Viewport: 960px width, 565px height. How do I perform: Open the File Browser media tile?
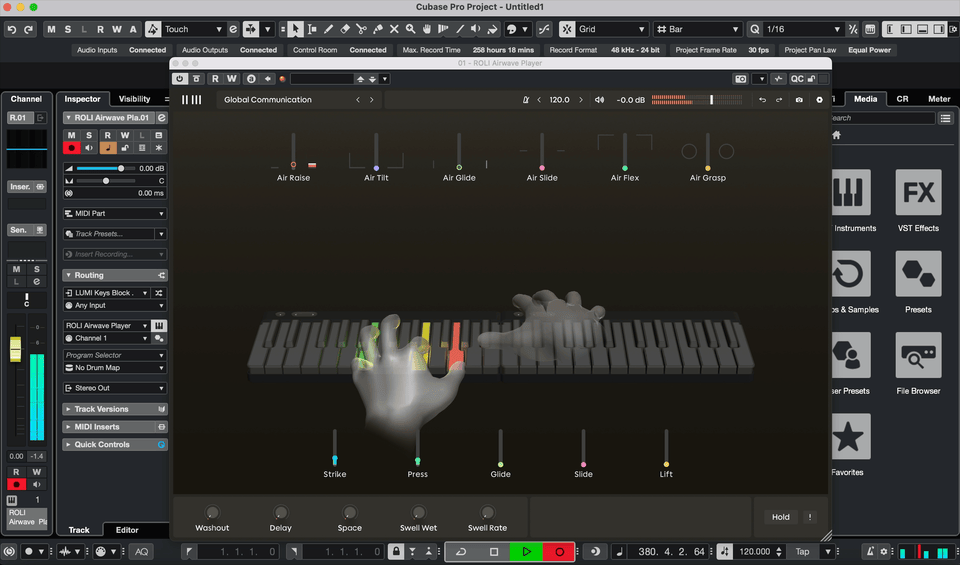(x=918, y=355)
